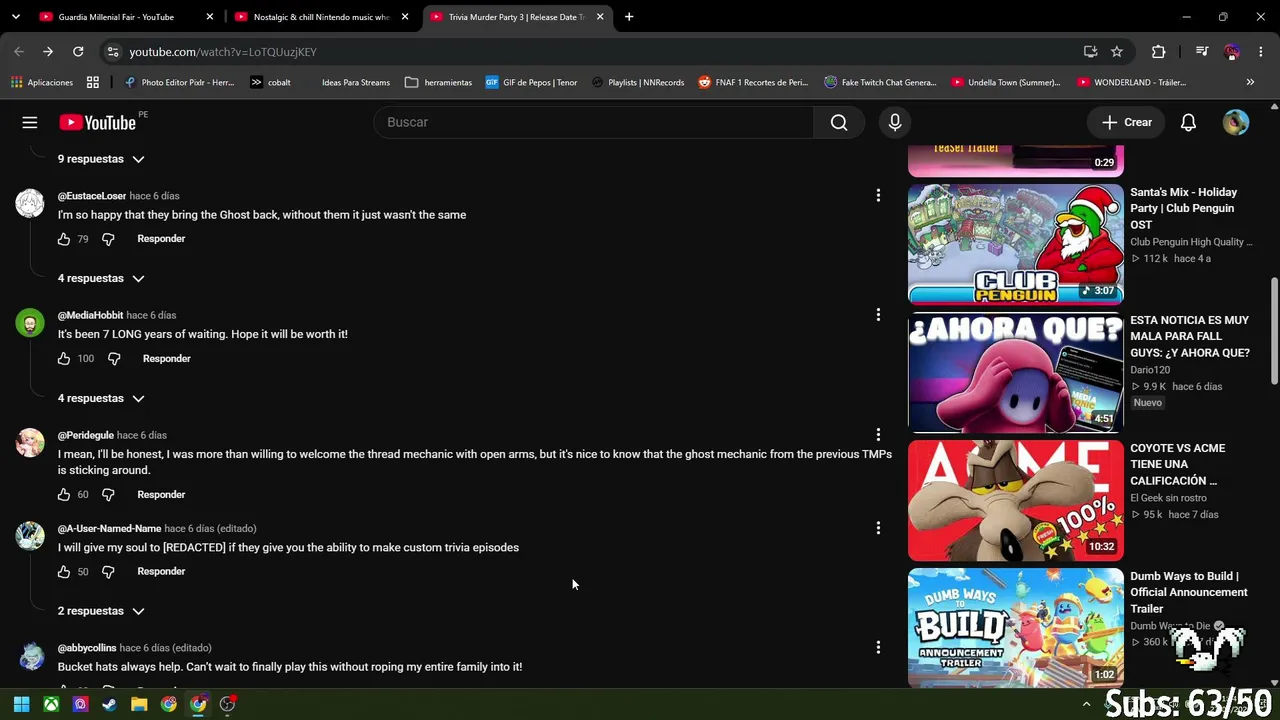This screenshot has height=720, width=1280.
Task: Reply to the @EustaceLoser comment
Action: (161, 239)
